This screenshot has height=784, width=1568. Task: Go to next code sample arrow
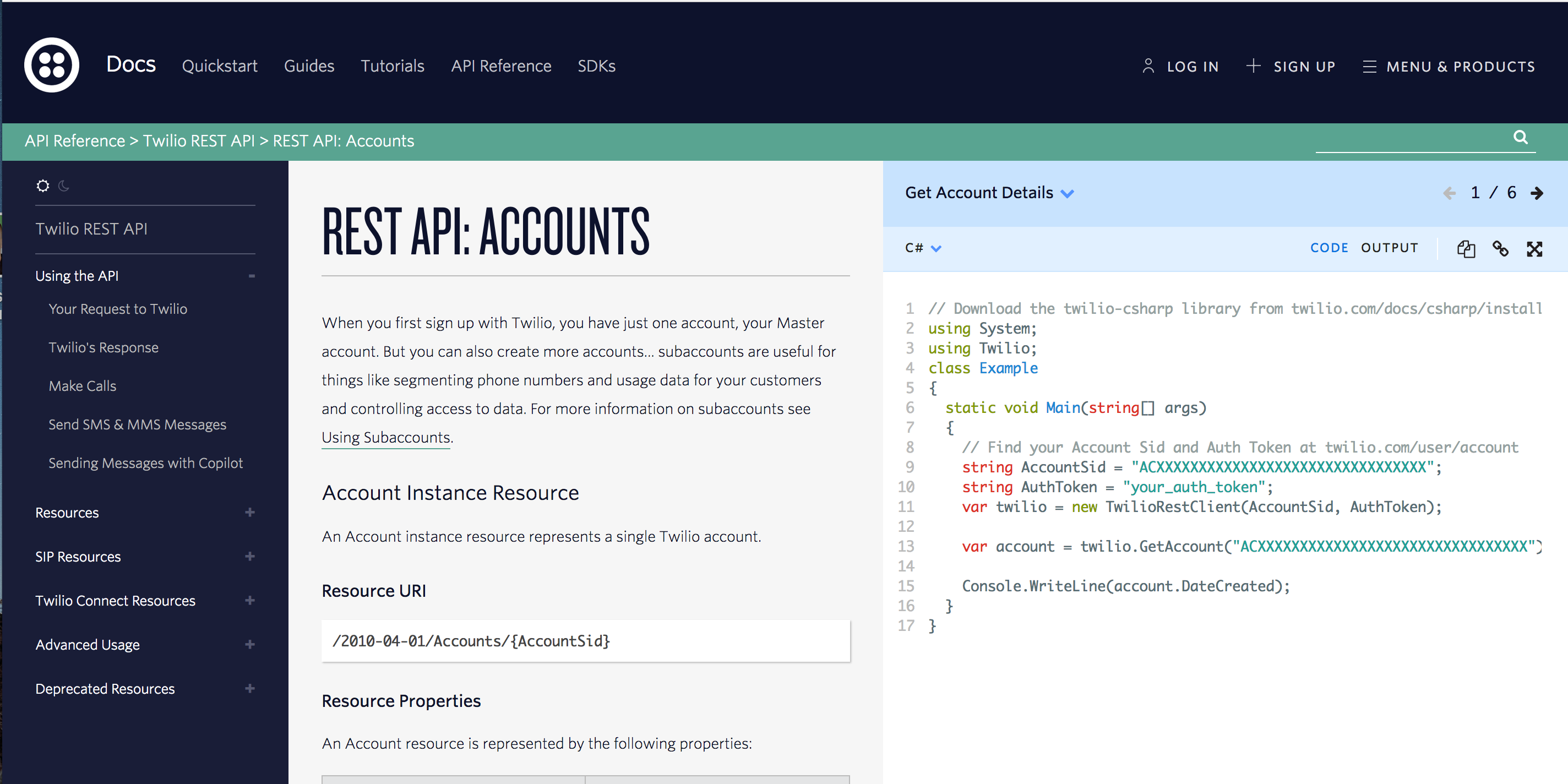[1537, 194]
